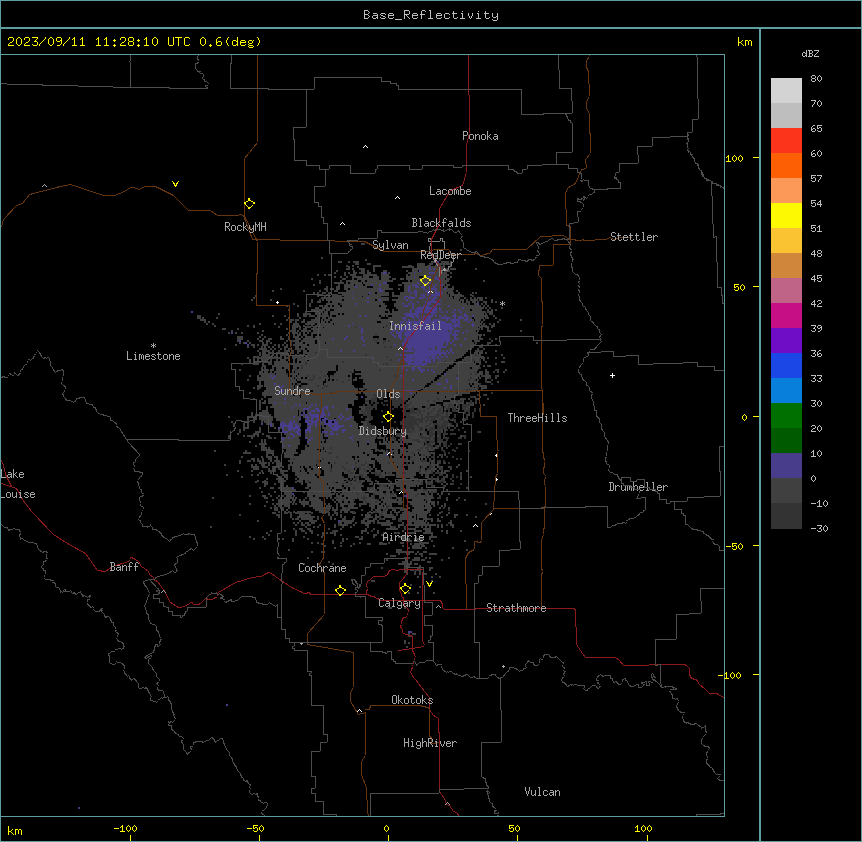Select the Okotoks label

[x=412, y=700]
